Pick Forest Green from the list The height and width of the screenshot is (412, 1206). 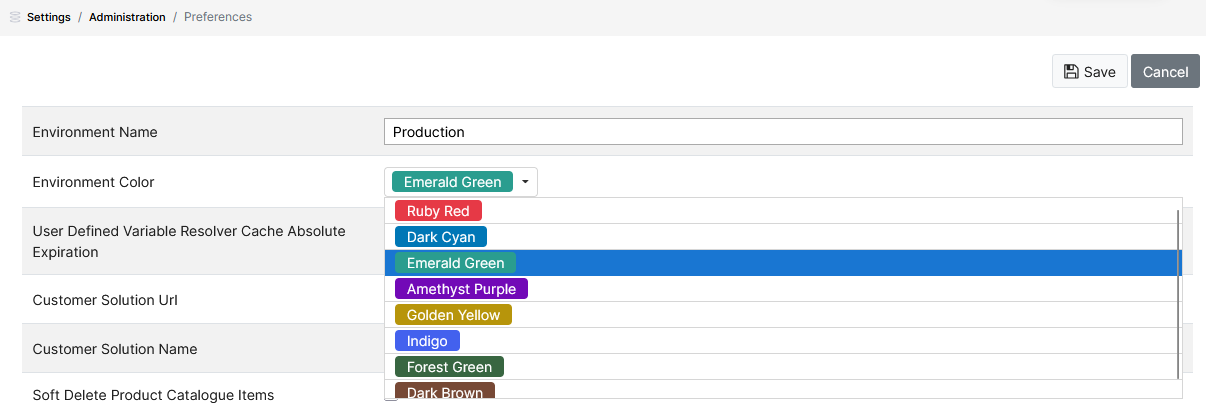(449, 367)
